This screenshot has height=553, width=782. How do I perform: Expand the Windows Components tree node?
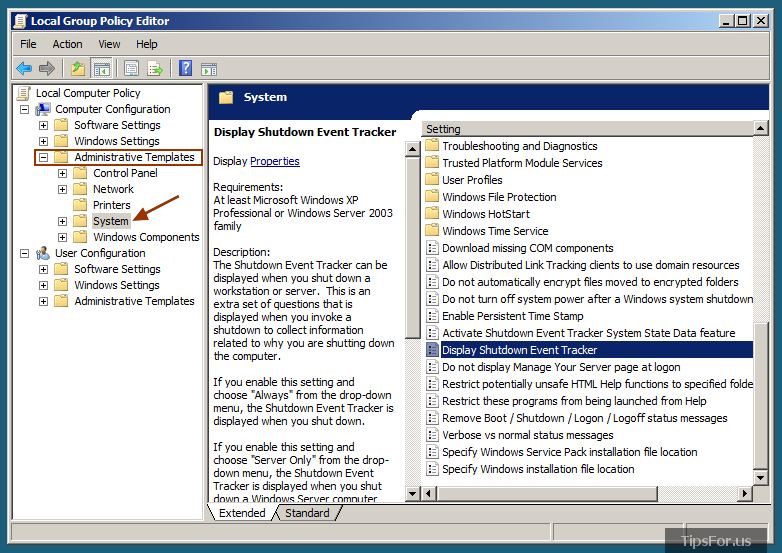tap(62, 237)
